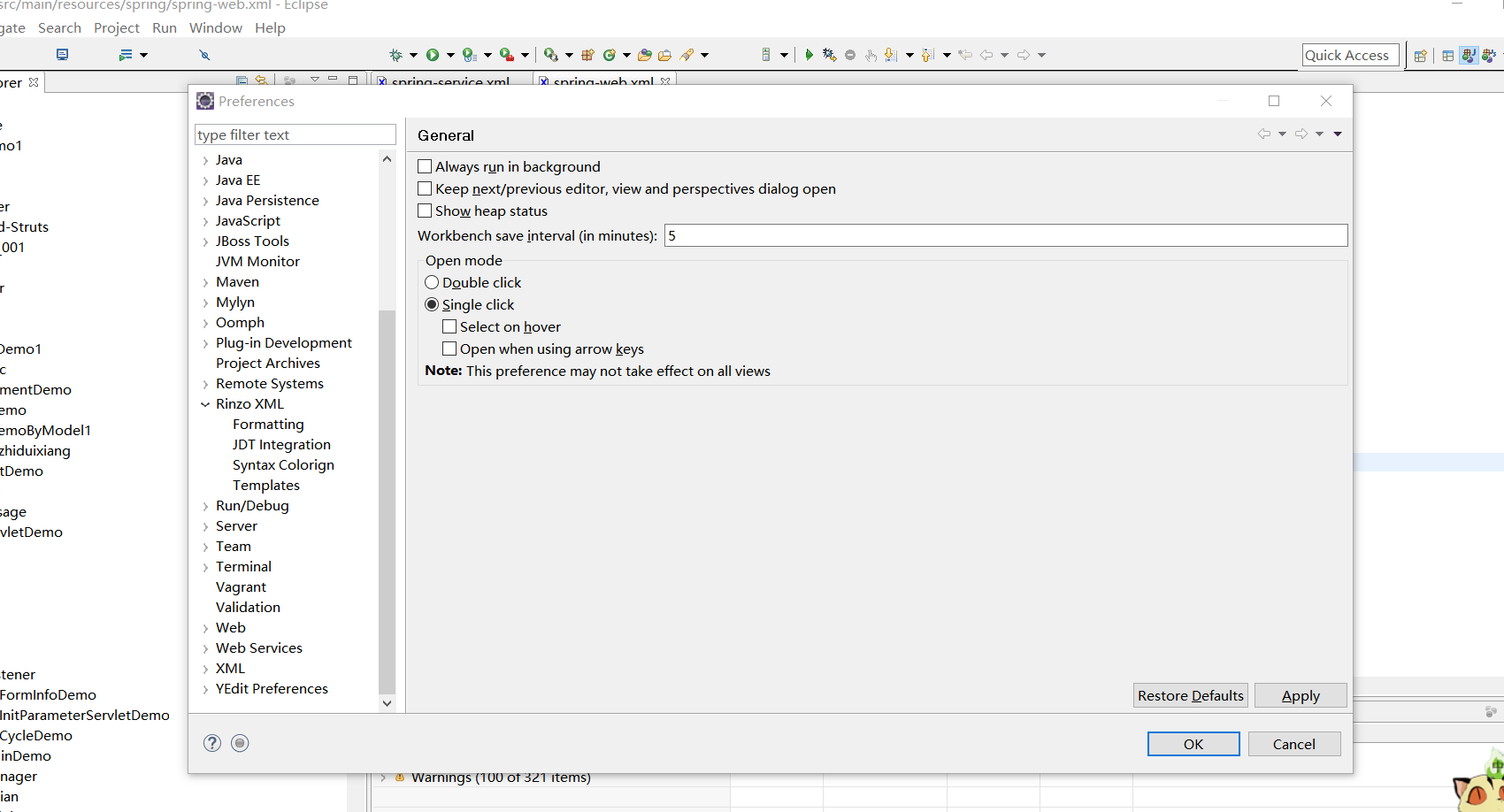Click the Previous Annotation yellow arrow icon
Viewport: 1504px width, 812px height.
pos(927,55)
